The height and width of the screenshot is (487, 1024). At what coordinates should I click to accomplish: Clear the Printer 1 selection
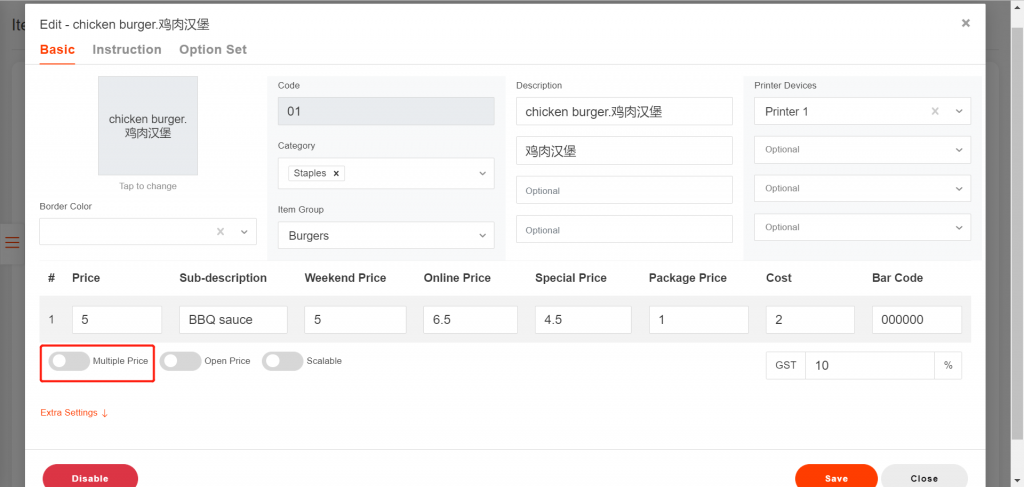935,112
